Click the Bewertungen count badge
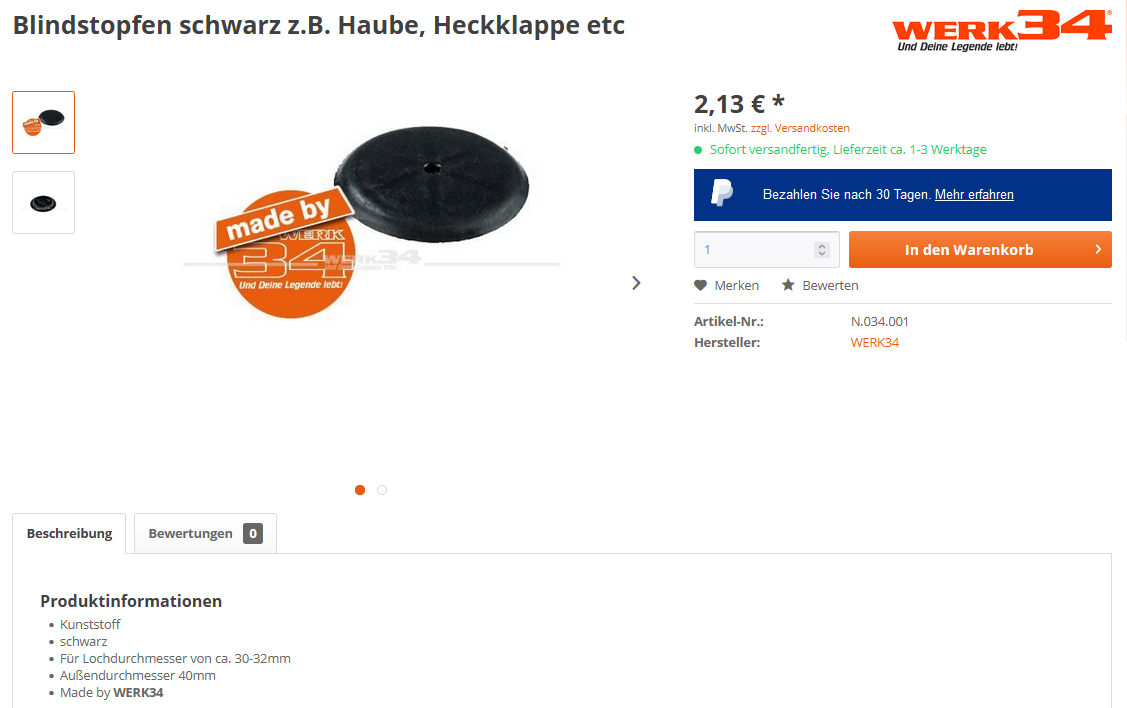 pos(253,533)
